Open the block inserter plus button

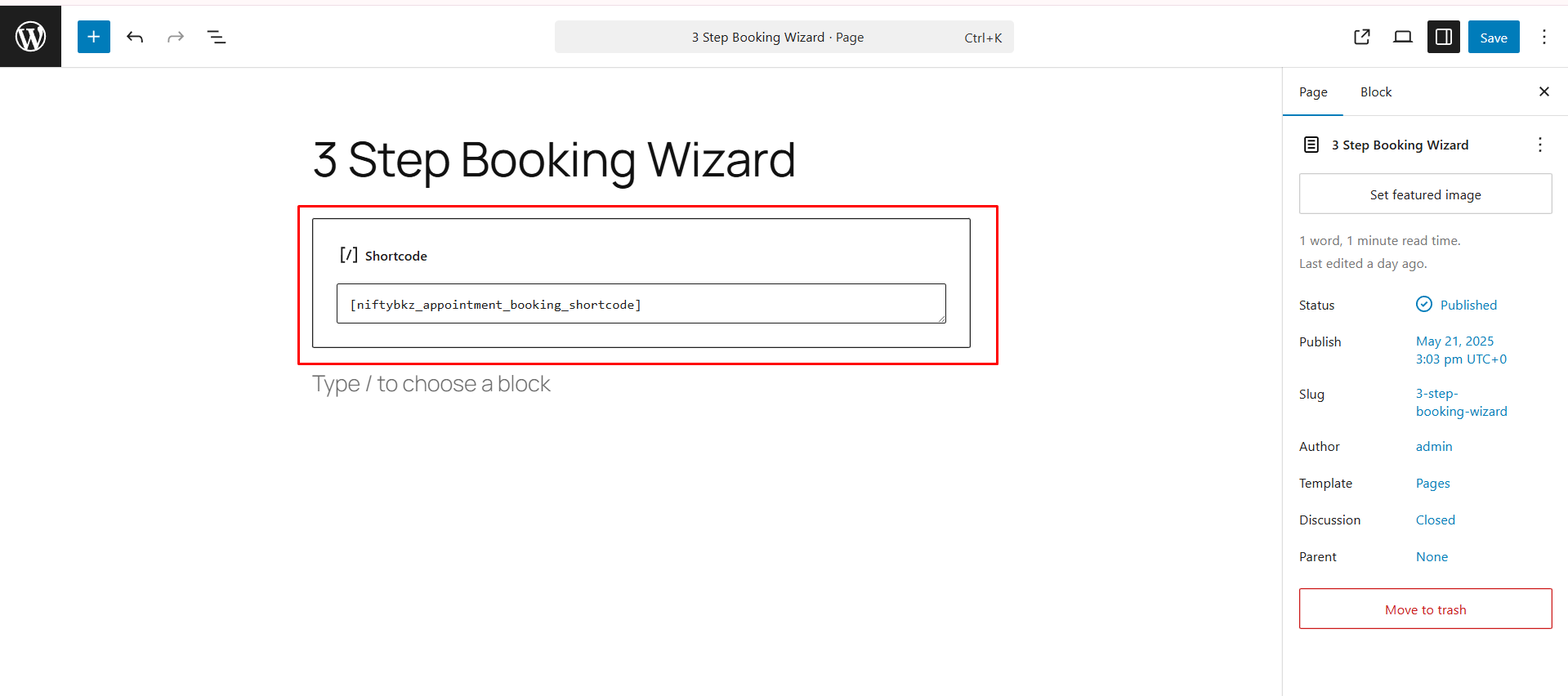point(94,37)
